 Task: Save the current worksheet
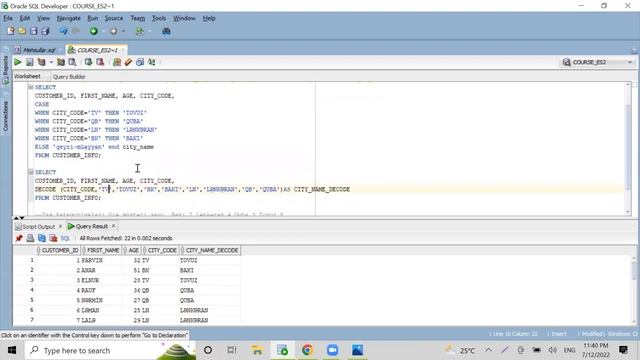click(x=33, y=31)
